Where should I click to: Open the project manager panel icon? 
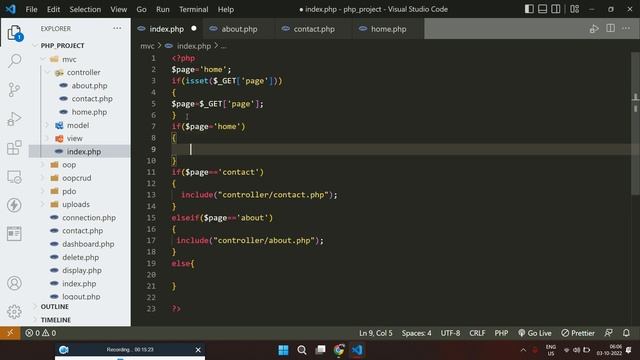coord(14,233)
